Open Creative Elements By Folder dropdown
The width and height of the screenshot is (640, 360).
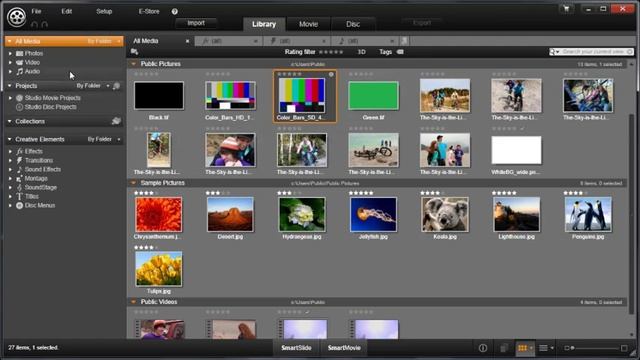(104, 139)
